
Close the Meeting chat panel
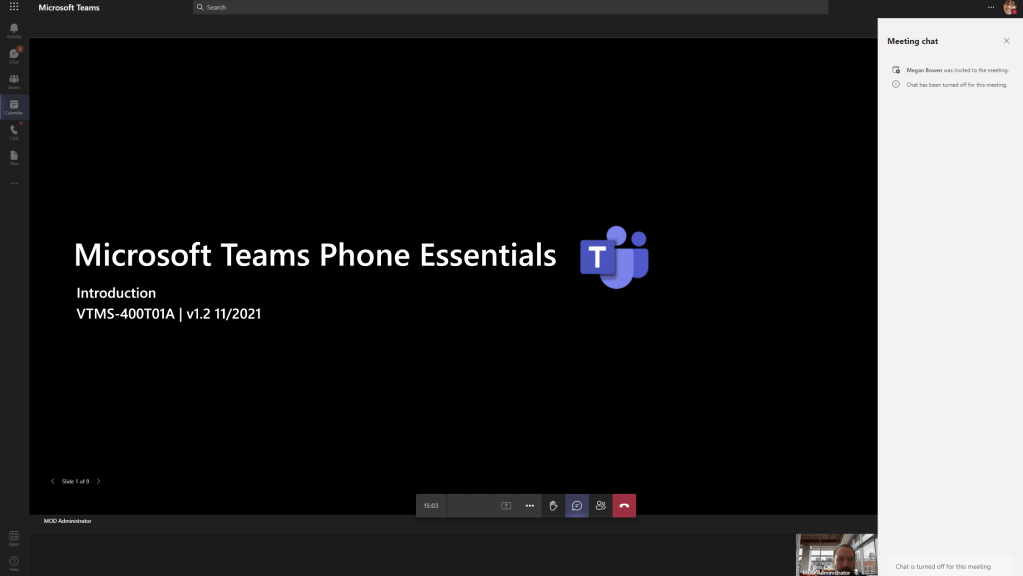tap(1006, 41)
